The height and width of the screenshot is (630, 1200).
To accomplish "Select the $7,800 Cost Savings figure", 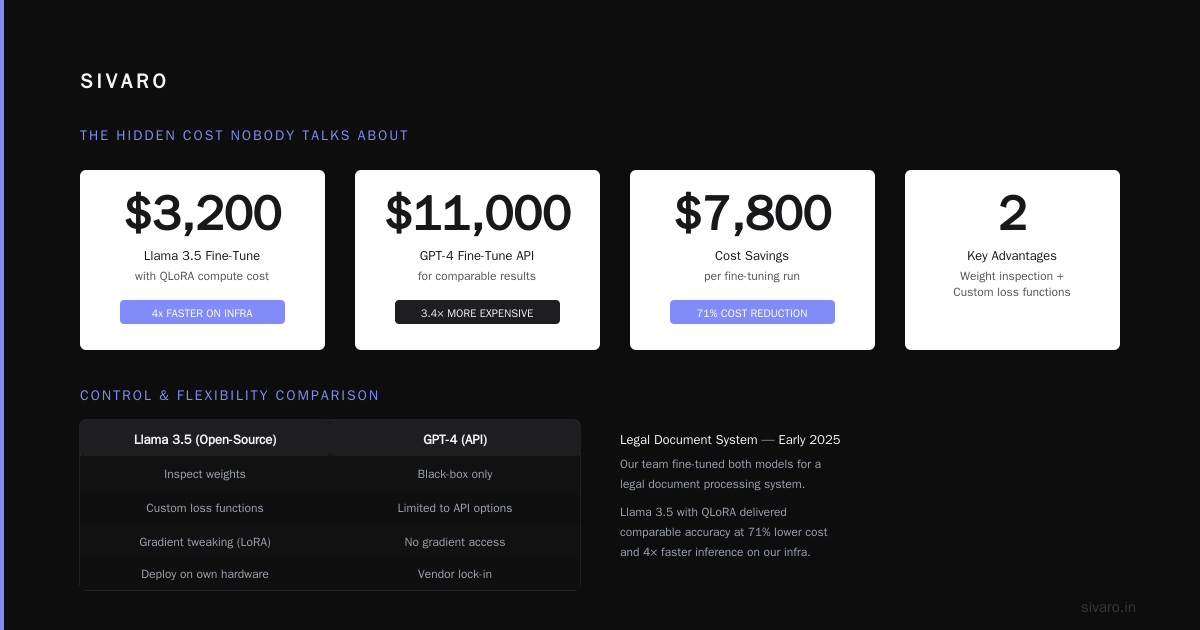I will click(x=752, y=213).
